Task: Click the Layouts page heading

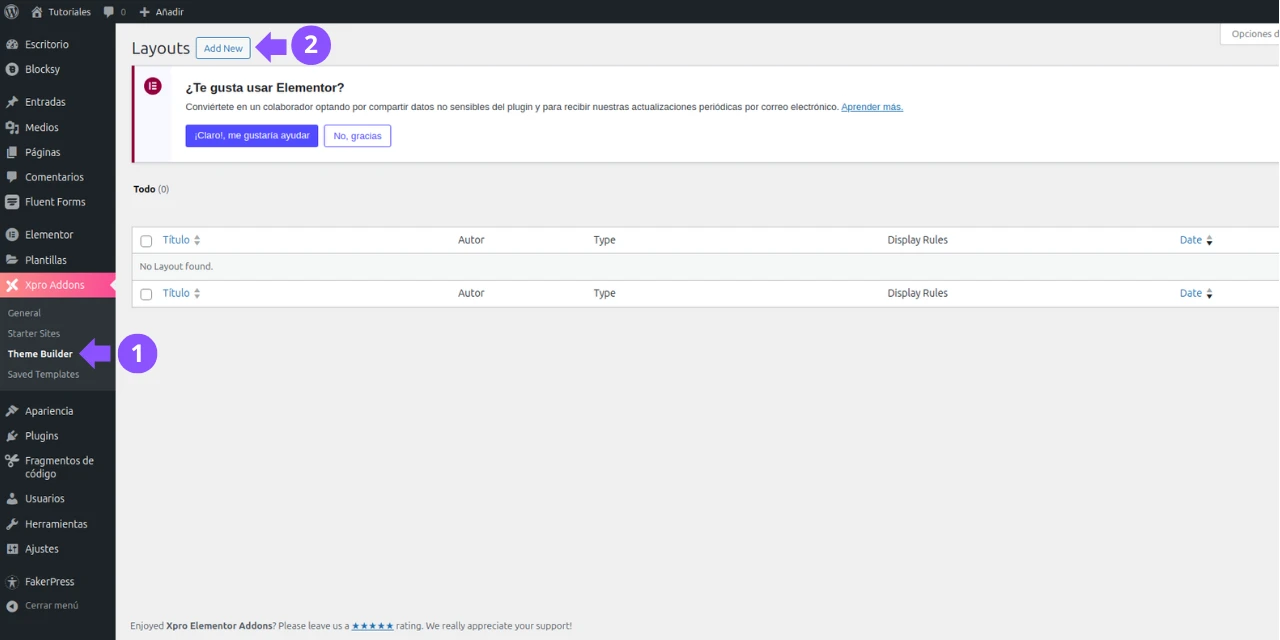Action: tap(161, 48)
